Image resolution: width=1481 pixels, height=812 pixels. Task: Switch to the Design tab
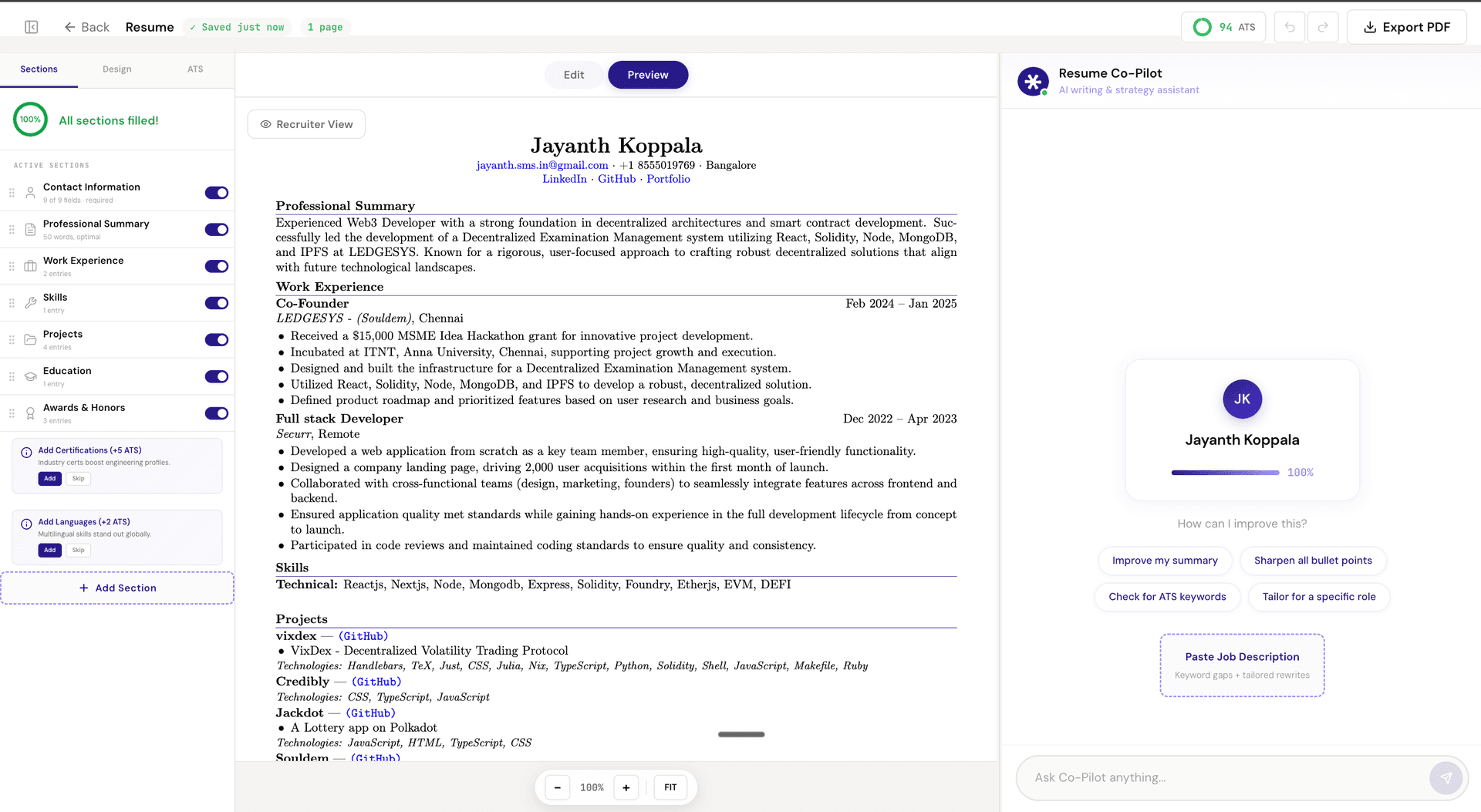[117, 69]
